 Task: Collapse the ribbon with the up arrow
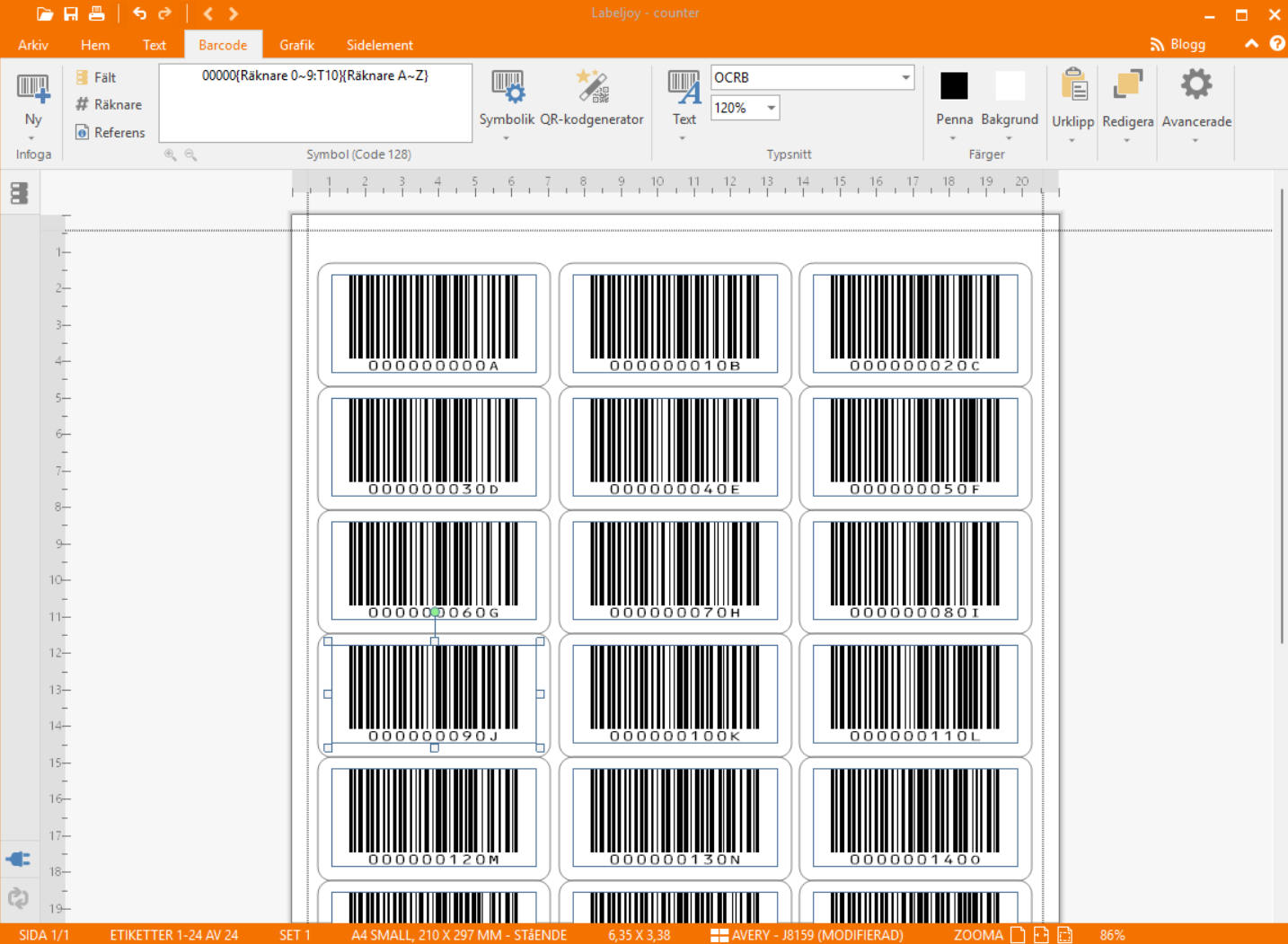pyautogui.click(x=1251, y=44)
